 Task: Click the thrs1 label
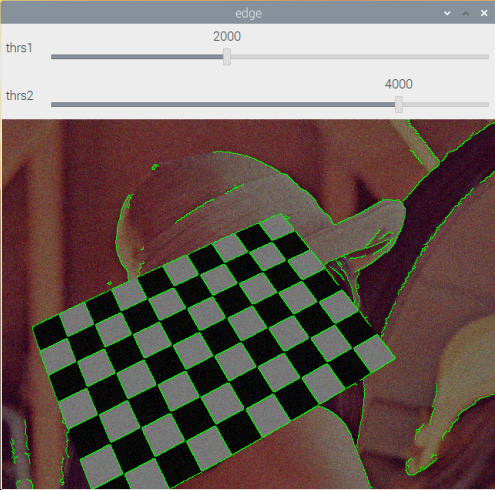coord(19,48)
